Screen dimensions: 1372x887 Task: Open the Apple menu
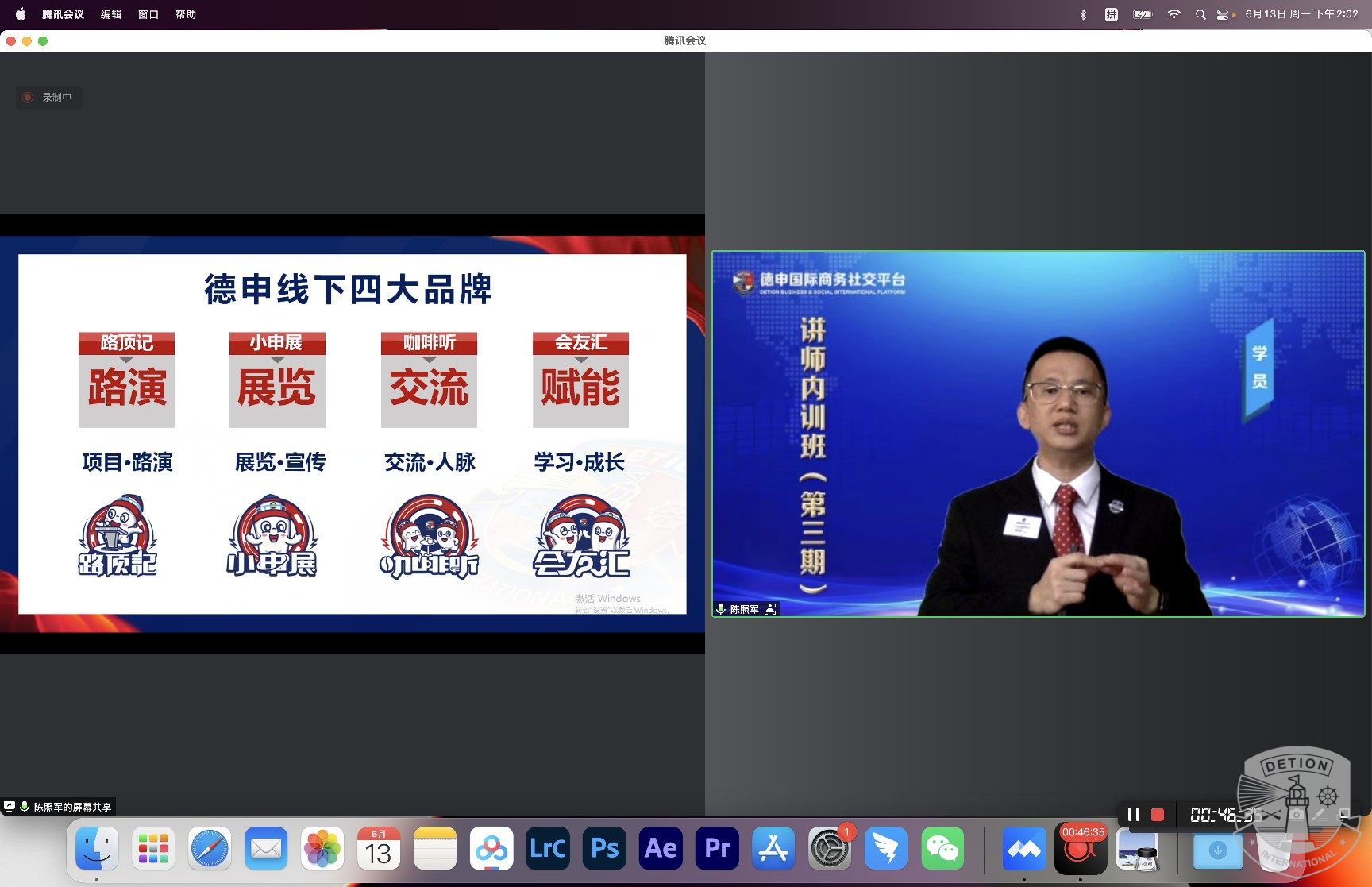[21, 14]
